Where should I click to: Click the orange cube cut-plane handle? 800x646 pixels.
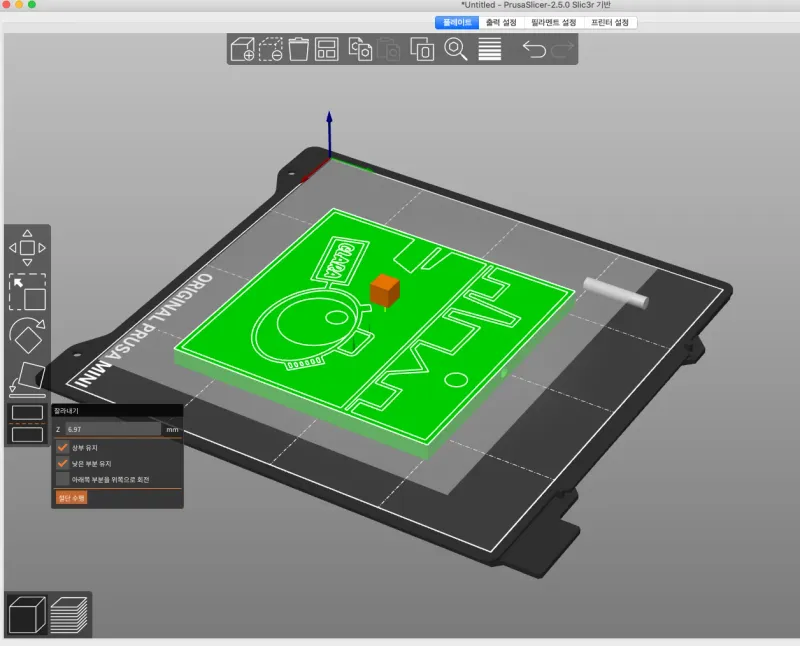tap(385, 290)
